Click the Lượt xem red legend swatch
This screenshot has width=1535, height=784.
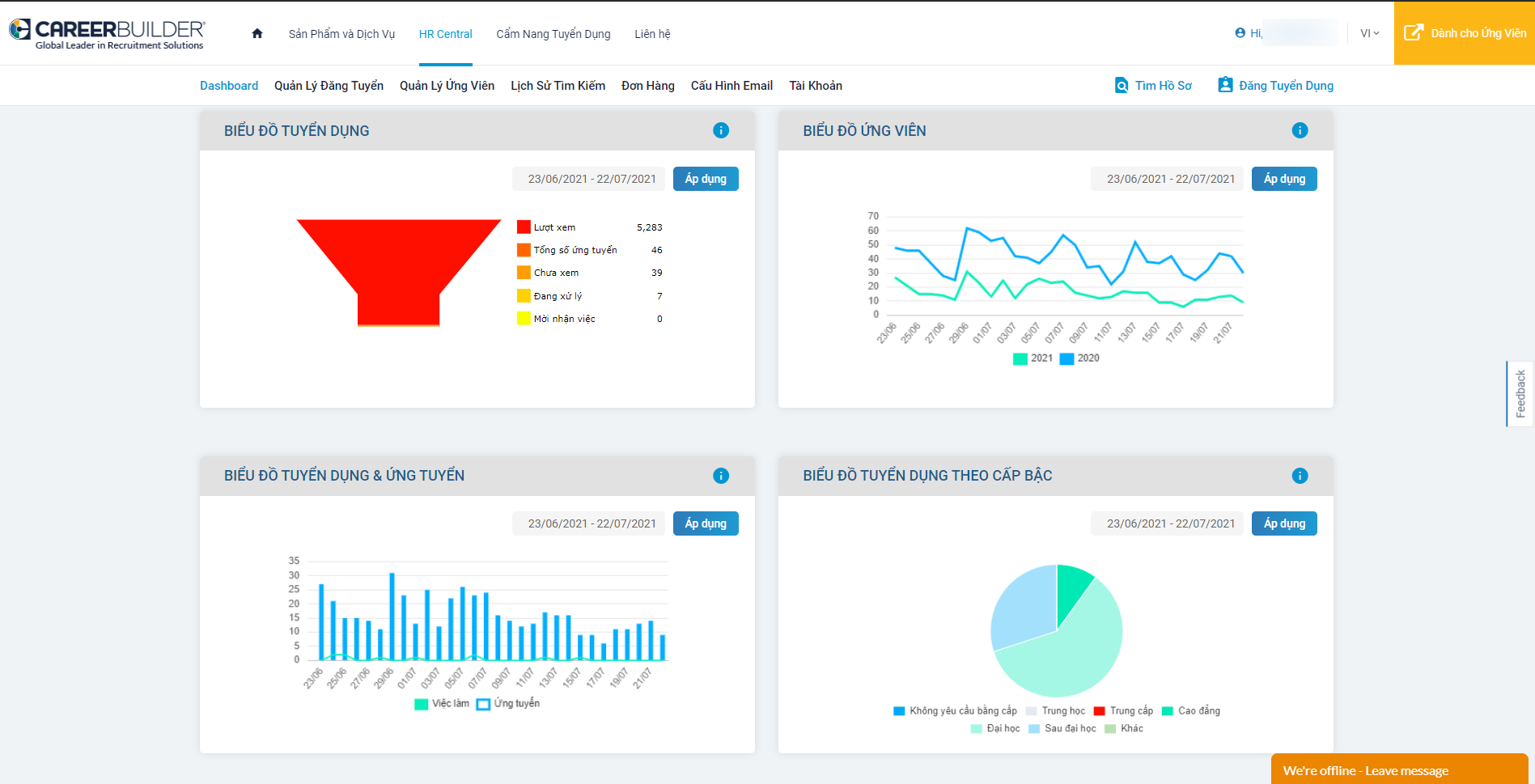524,227
